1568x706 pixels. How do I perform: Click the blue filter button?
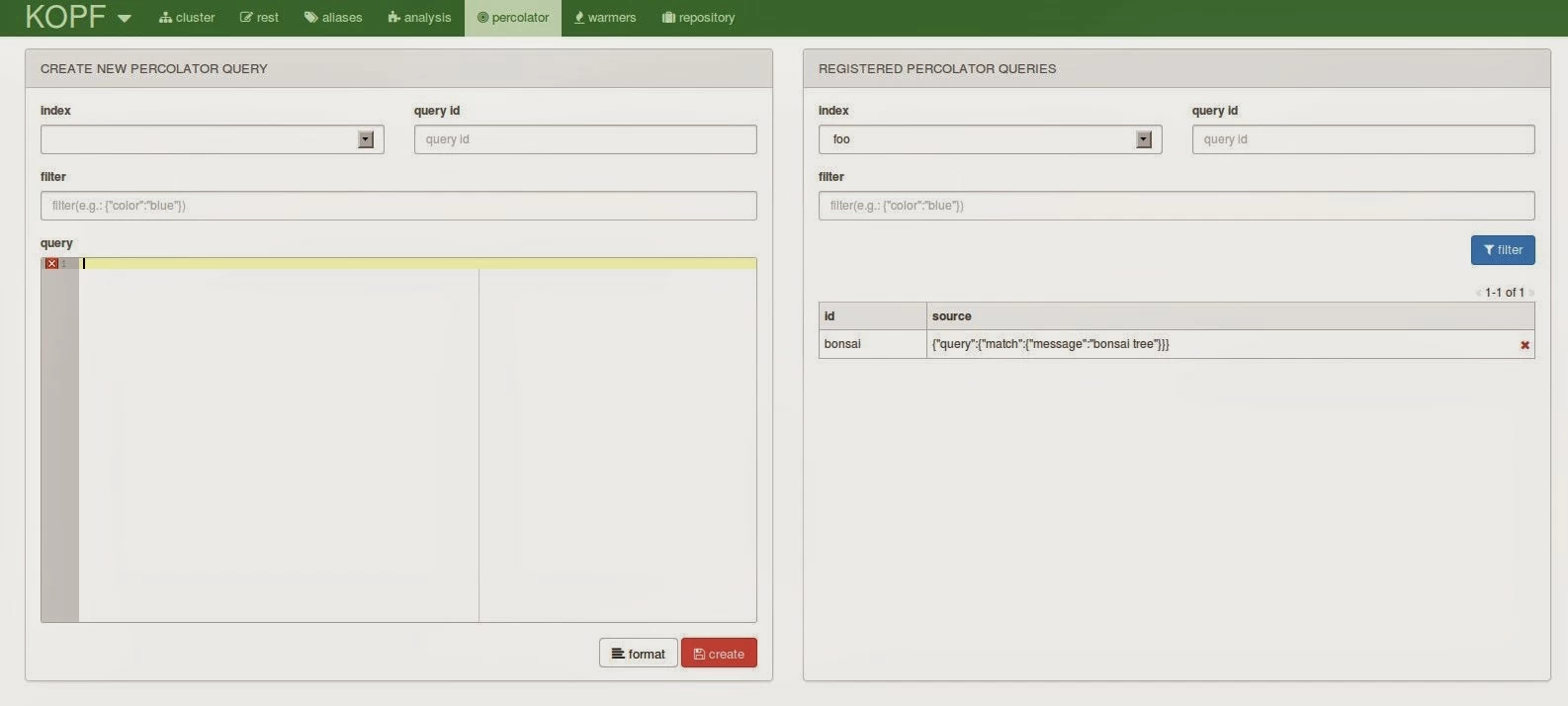pos(1503,250)
